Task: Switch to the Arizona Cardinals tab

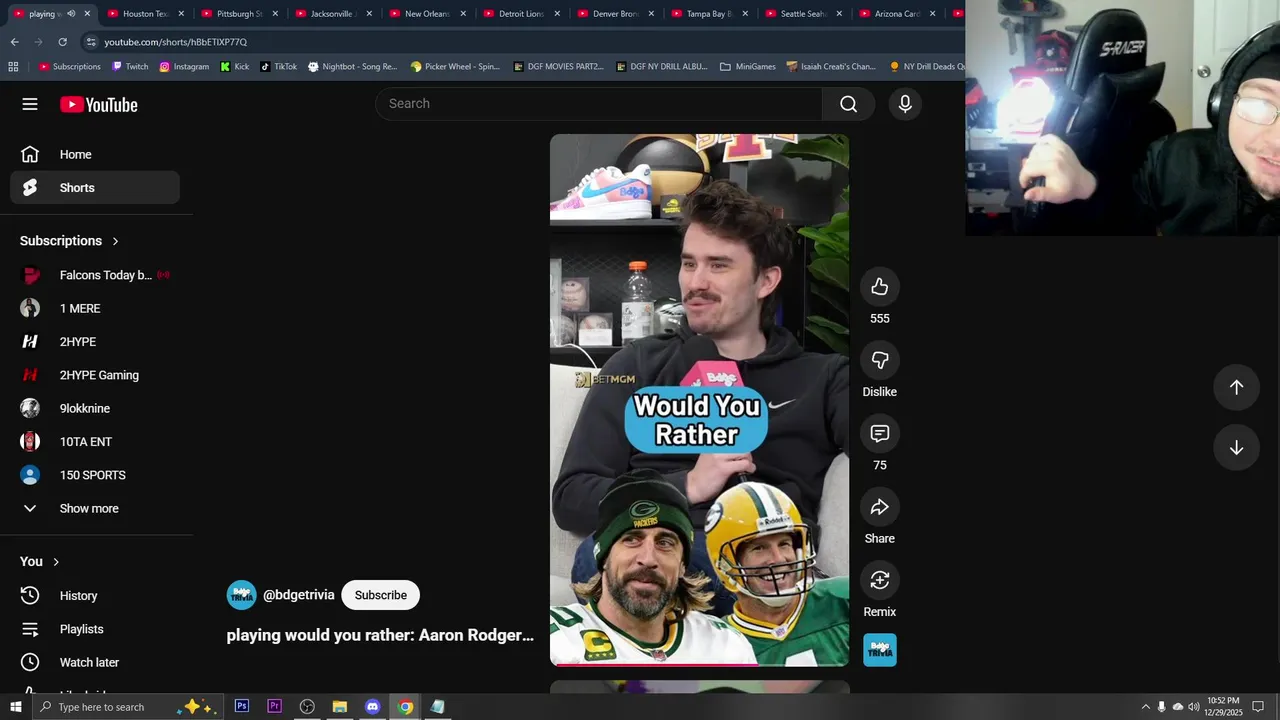Action: 896,14
